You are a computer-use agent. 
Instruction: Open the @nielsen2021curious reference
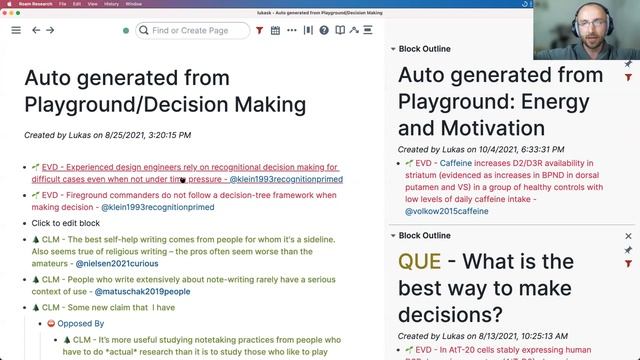[117, 263]
